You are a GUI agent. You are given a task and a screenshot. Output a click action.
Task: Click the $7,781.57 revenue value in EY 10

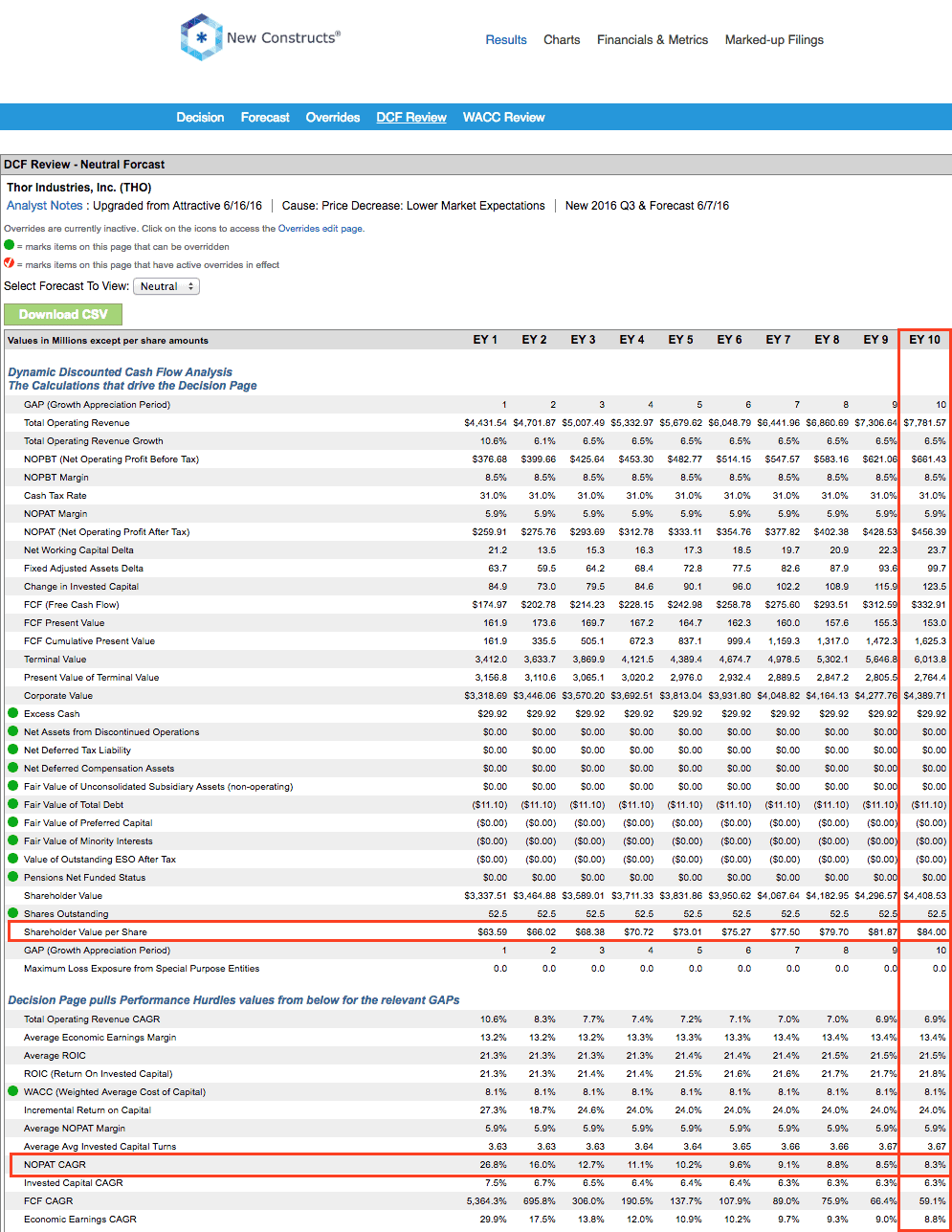coord(924,423)
